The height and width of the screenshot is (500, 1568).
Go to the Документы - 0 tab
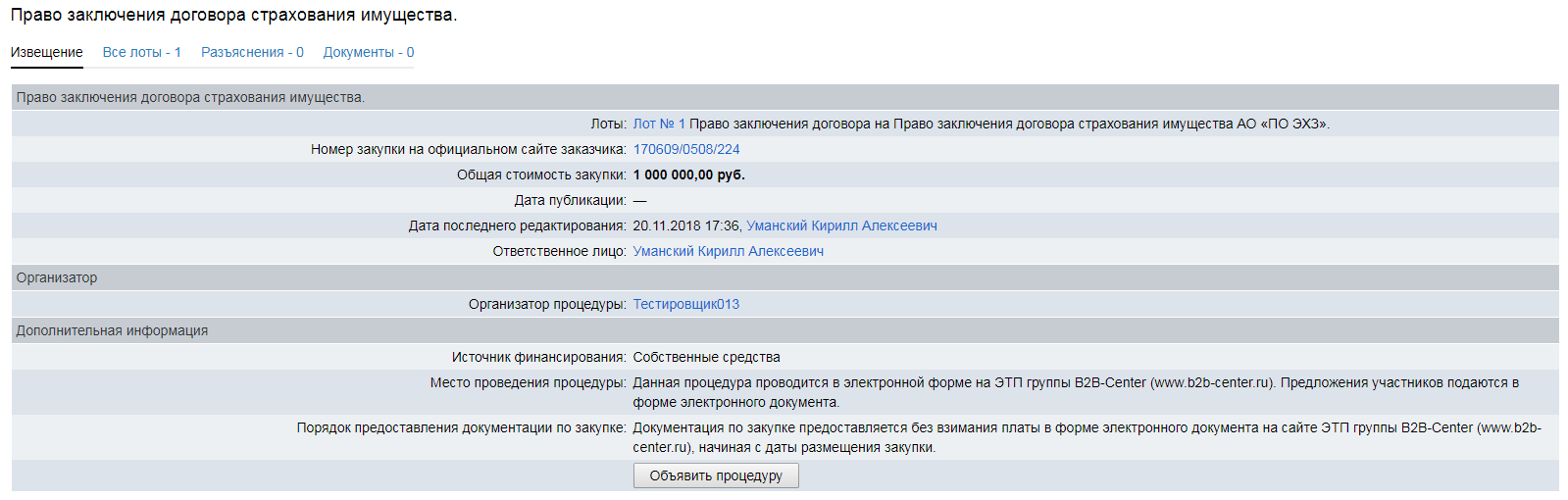[368, 52]
